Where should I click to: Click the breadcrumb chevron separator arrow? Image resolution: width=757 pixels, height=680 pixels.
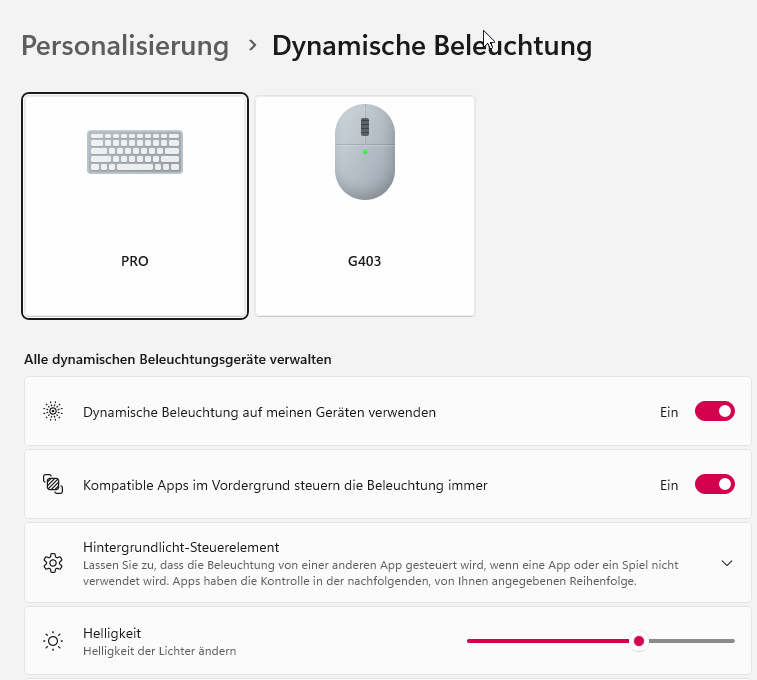252,45
